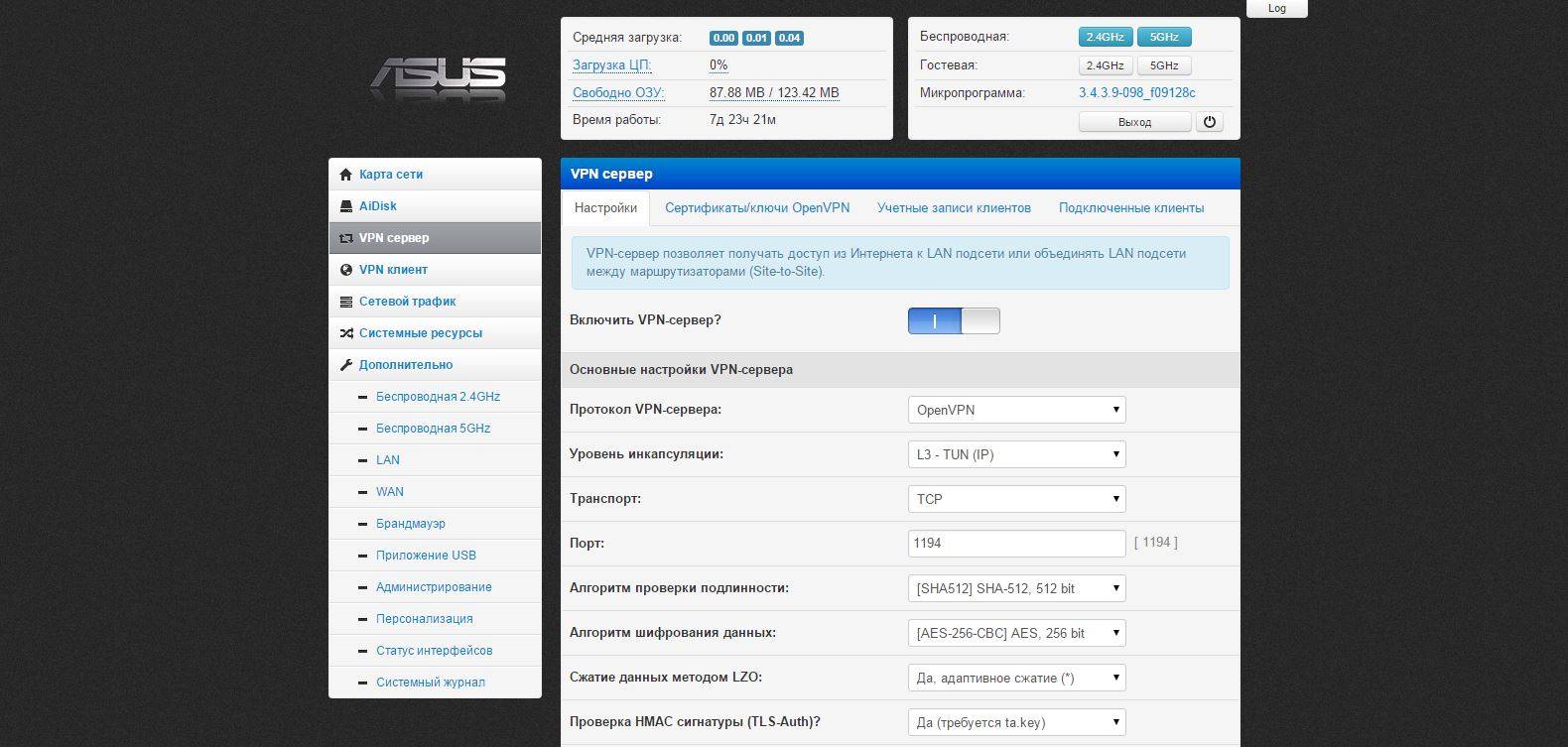Click the 0.01 load average badge
Screen dimensions: 1568x747
pyautogui.click(x=756, y=38)
